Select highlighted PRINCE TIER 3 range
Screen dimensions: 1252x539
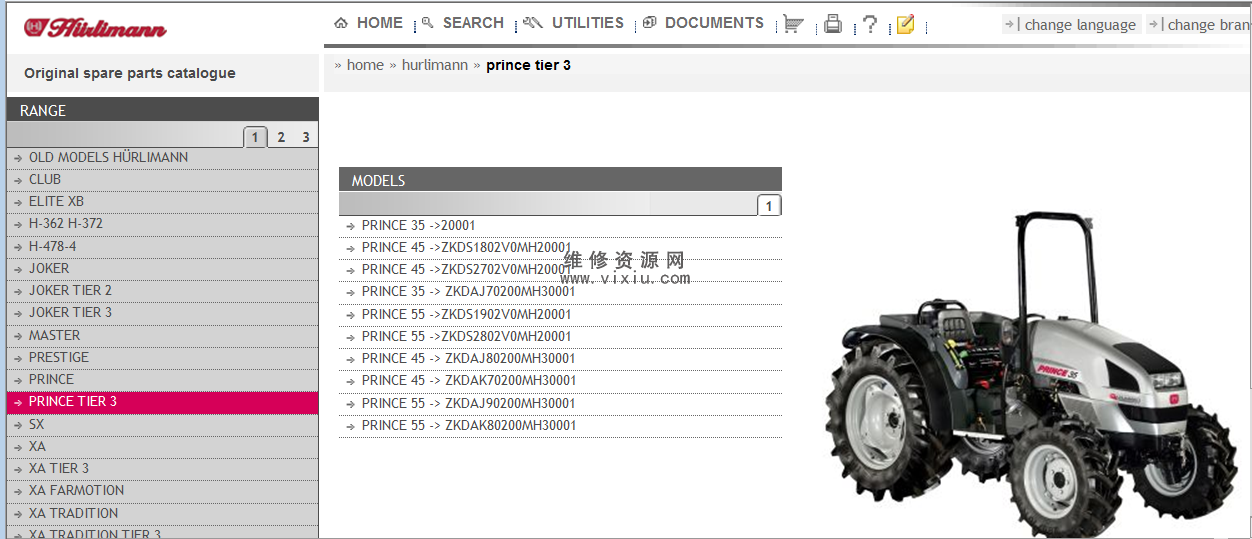pyautogui.click(x=162, y=402)
